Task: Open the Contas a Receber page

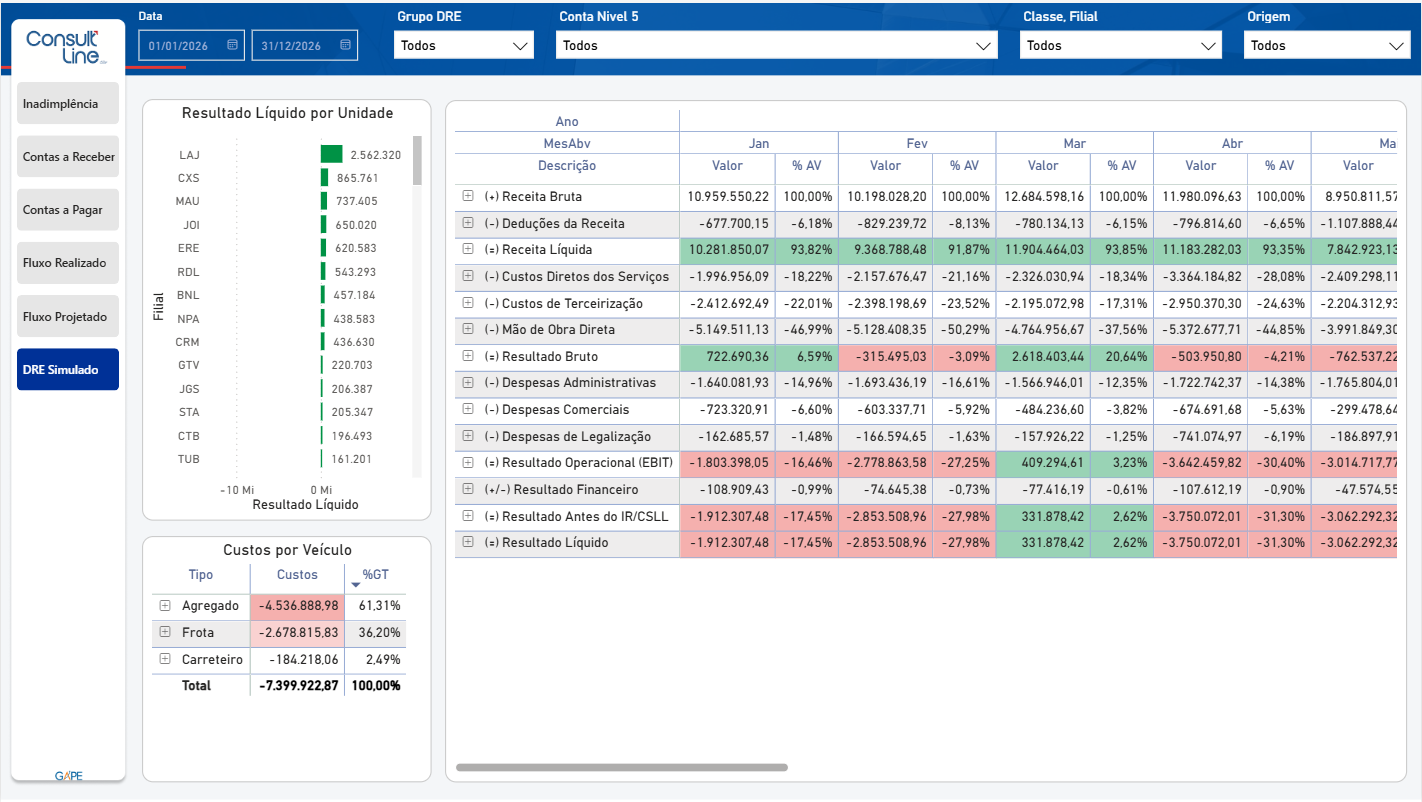Action: pyautogui.click(x=68, y=157)
